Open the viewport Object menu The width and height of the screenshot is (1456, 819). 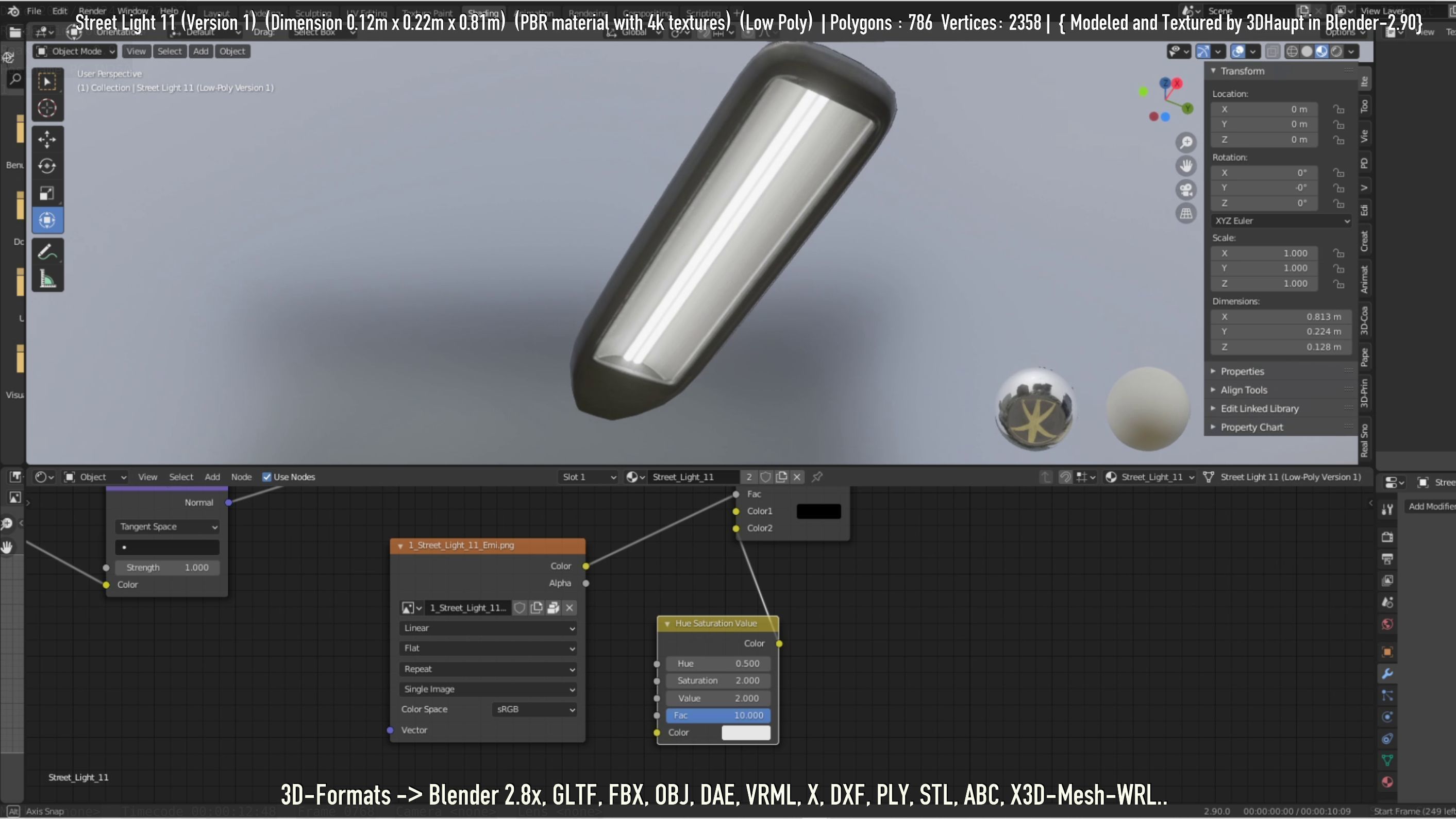pyautogui.click(x=232, y=52)
